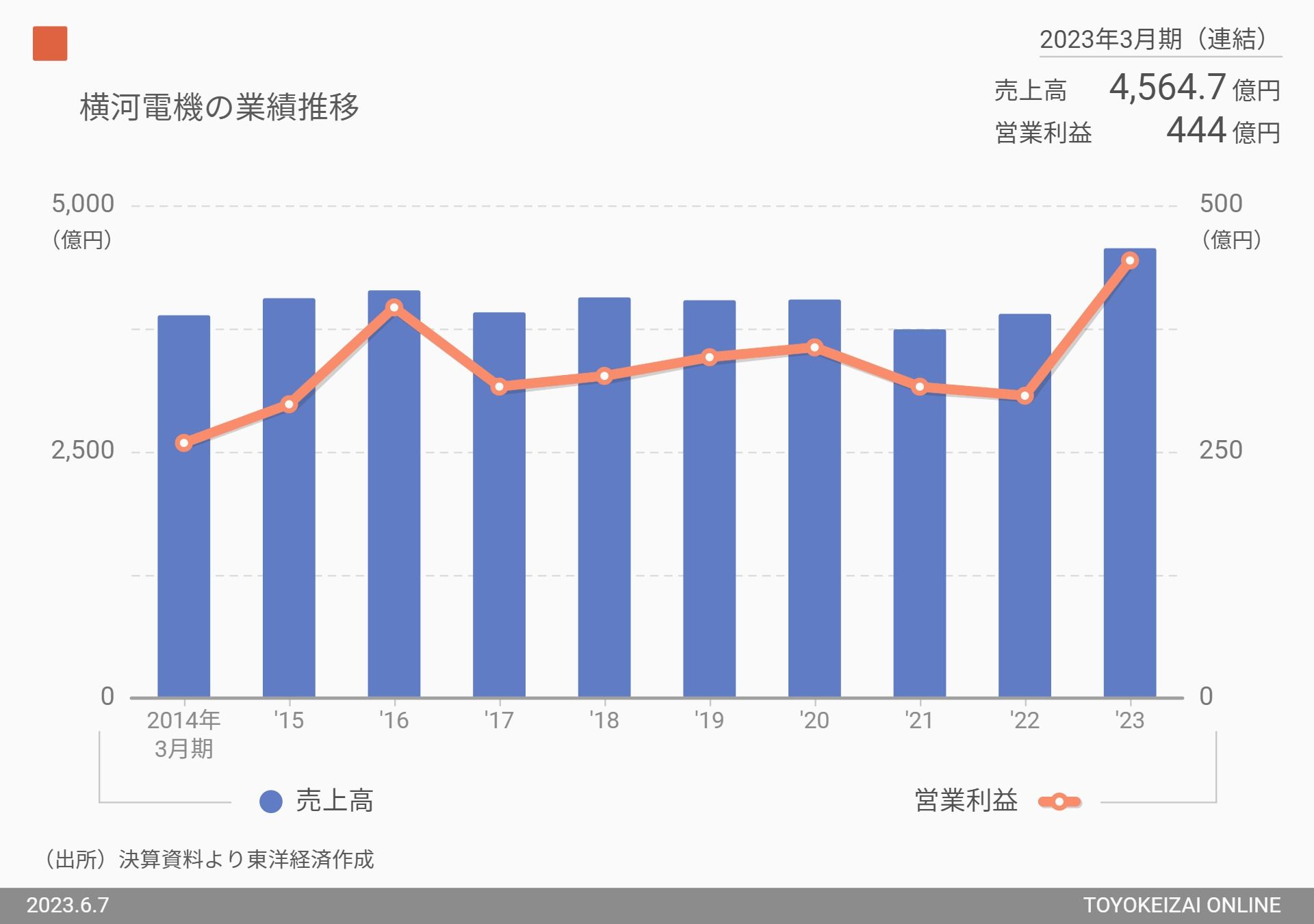The height and width of the screenshot is (924, 1314).
Task: Click the '19 operating profit data point
Action: tap(709, 357)
